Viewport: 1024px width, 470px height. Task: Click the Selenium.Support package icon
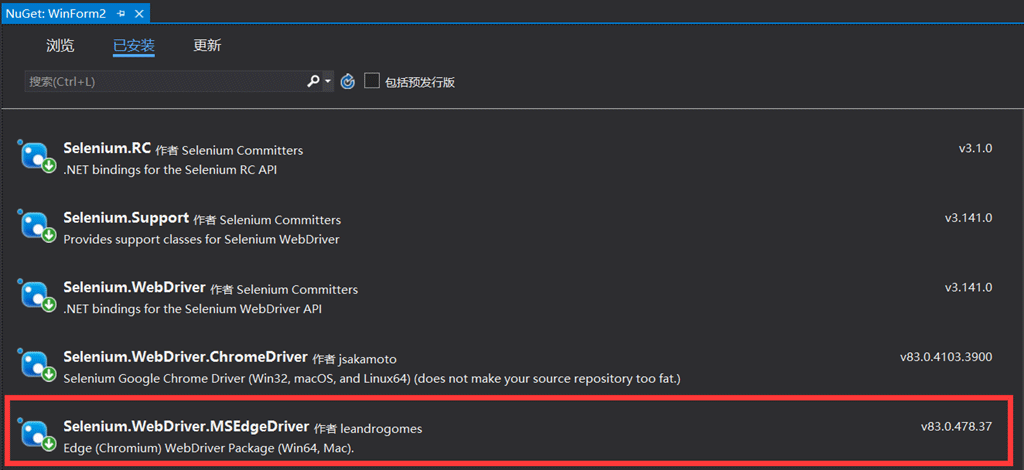[37, 228]
